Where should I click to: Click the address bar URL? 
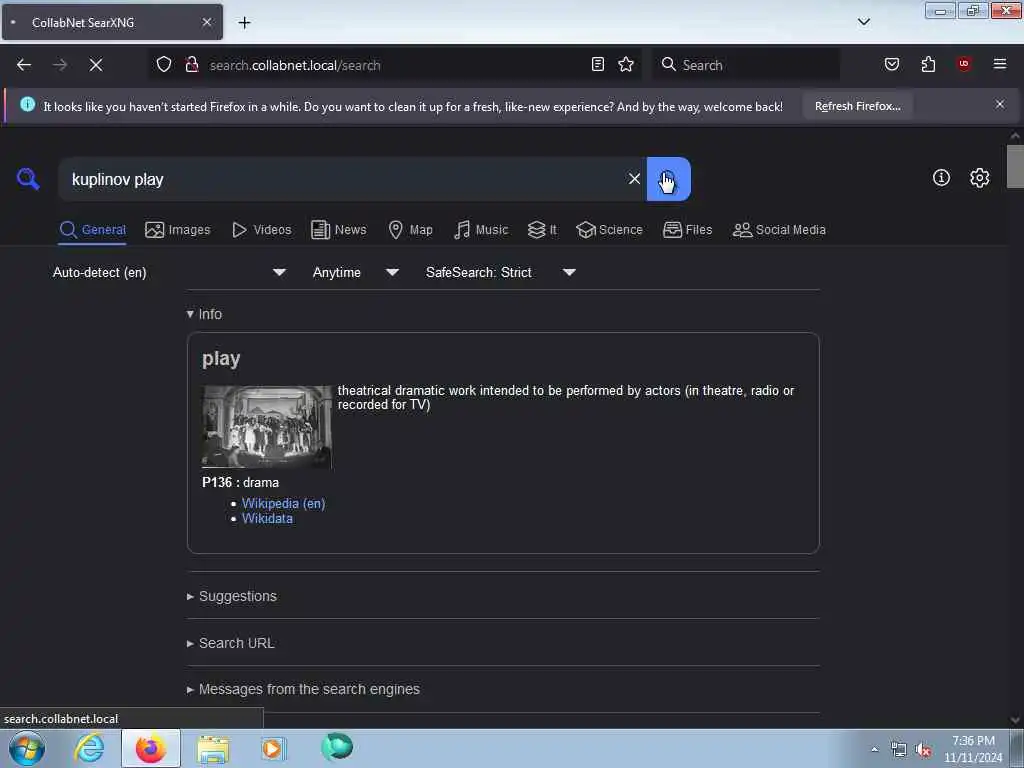[295, 65]
